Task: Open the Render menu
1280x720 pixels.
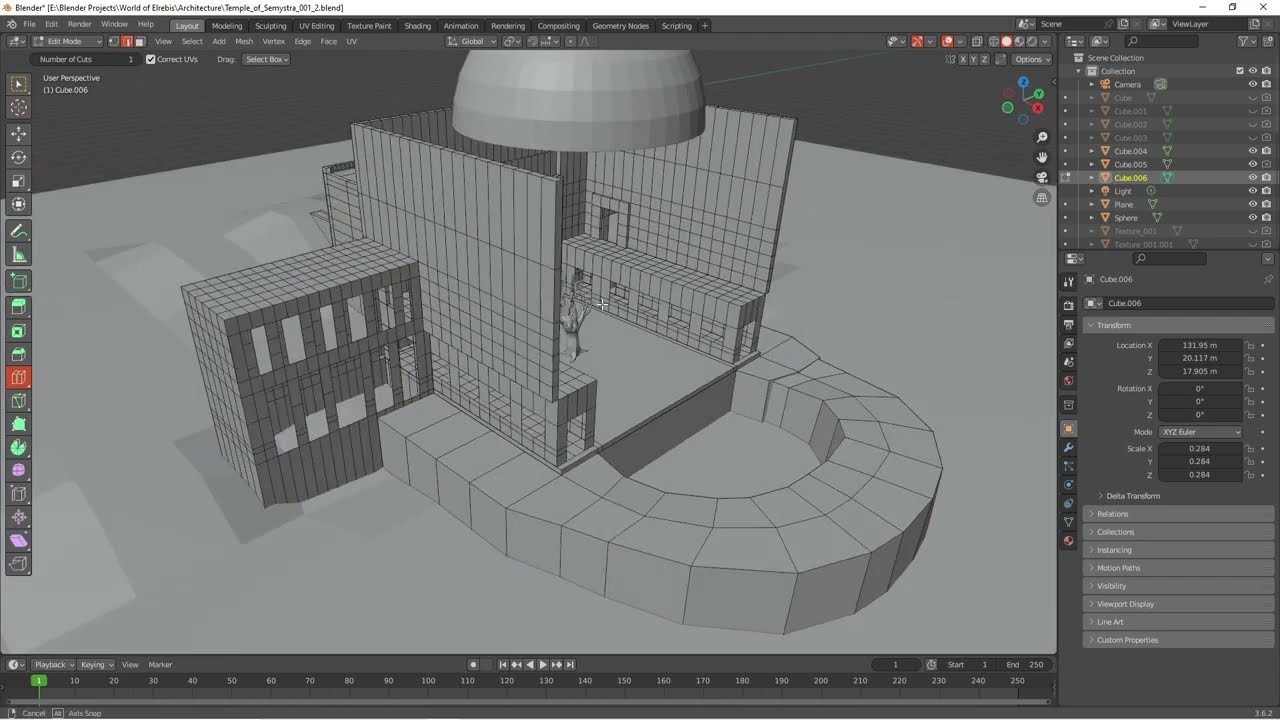Action: tap(80, 24)
